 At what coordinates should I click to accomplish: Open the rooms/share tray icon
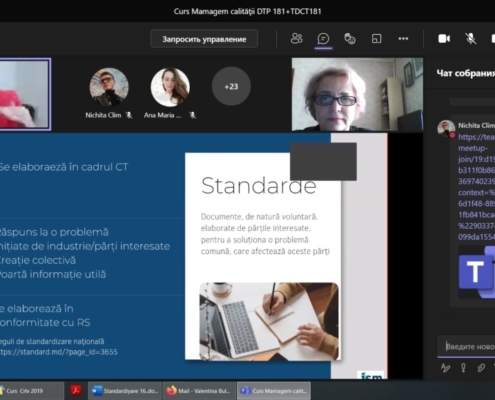click(376, 39)
